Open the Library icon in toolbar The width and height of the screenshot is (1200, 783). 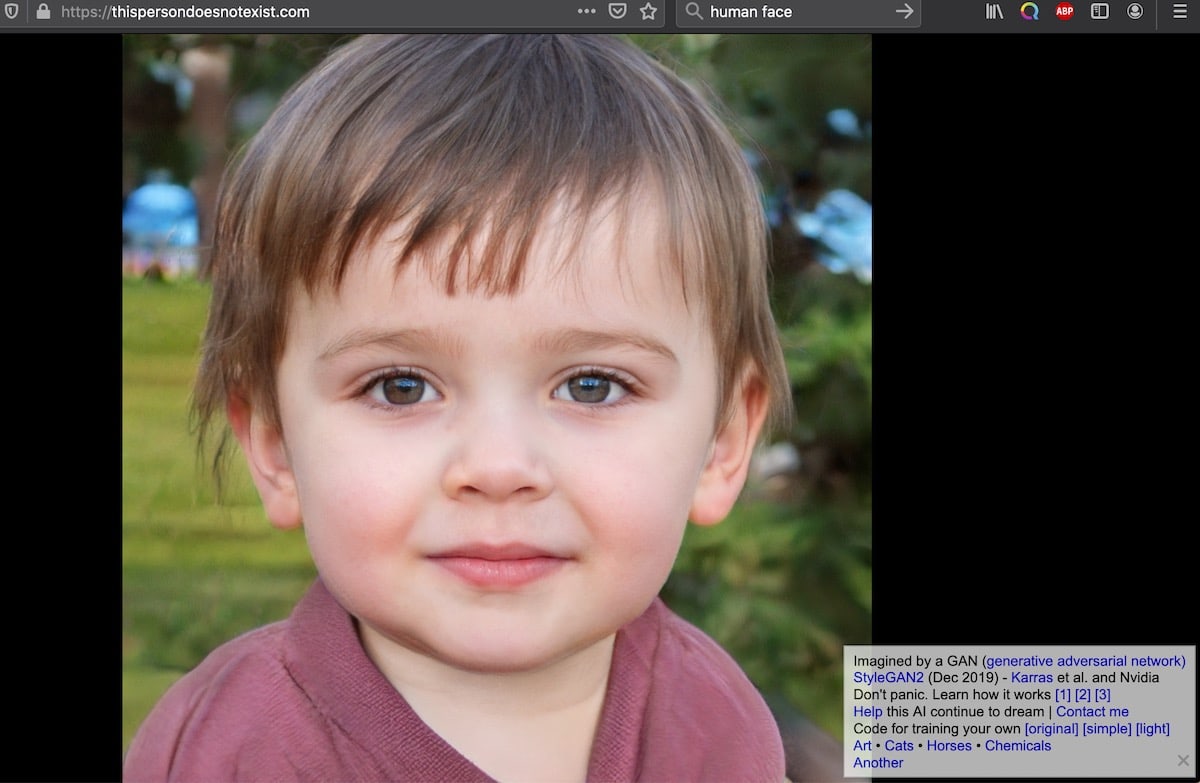pos(995,12)
